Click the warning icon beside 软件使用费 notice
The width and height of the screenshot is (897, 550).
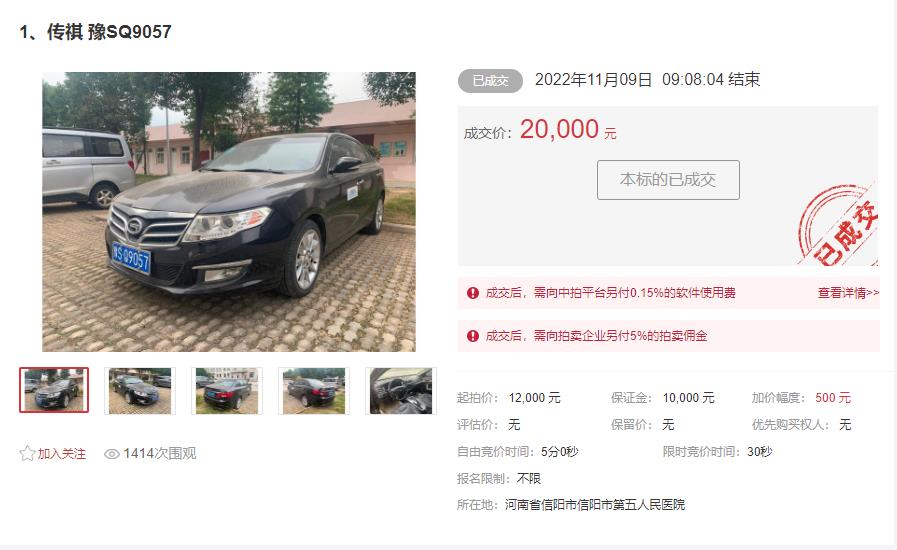pos(473,293)
